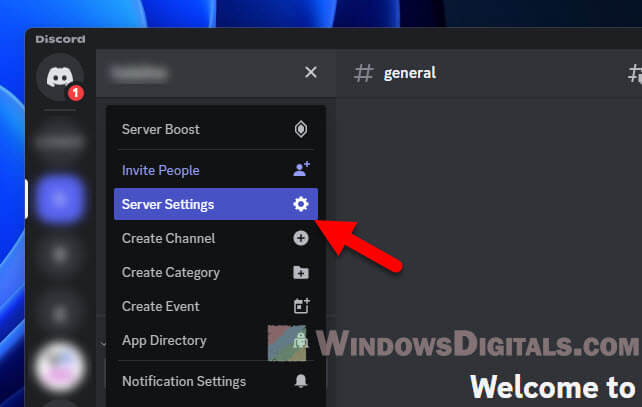Select the highlighted blue server icon
Image resolution: width=642 pixels, height=407 pixels.
coord(60,199)
